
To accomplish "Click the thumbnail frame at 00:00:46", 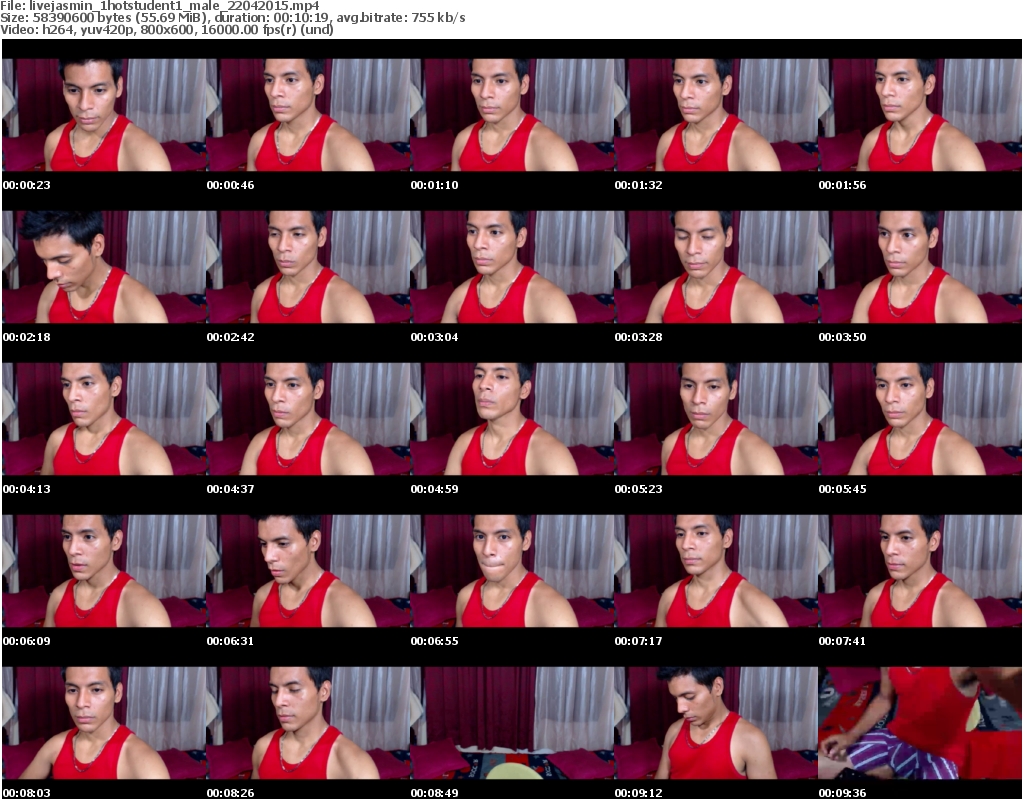I will coord(308,115).
